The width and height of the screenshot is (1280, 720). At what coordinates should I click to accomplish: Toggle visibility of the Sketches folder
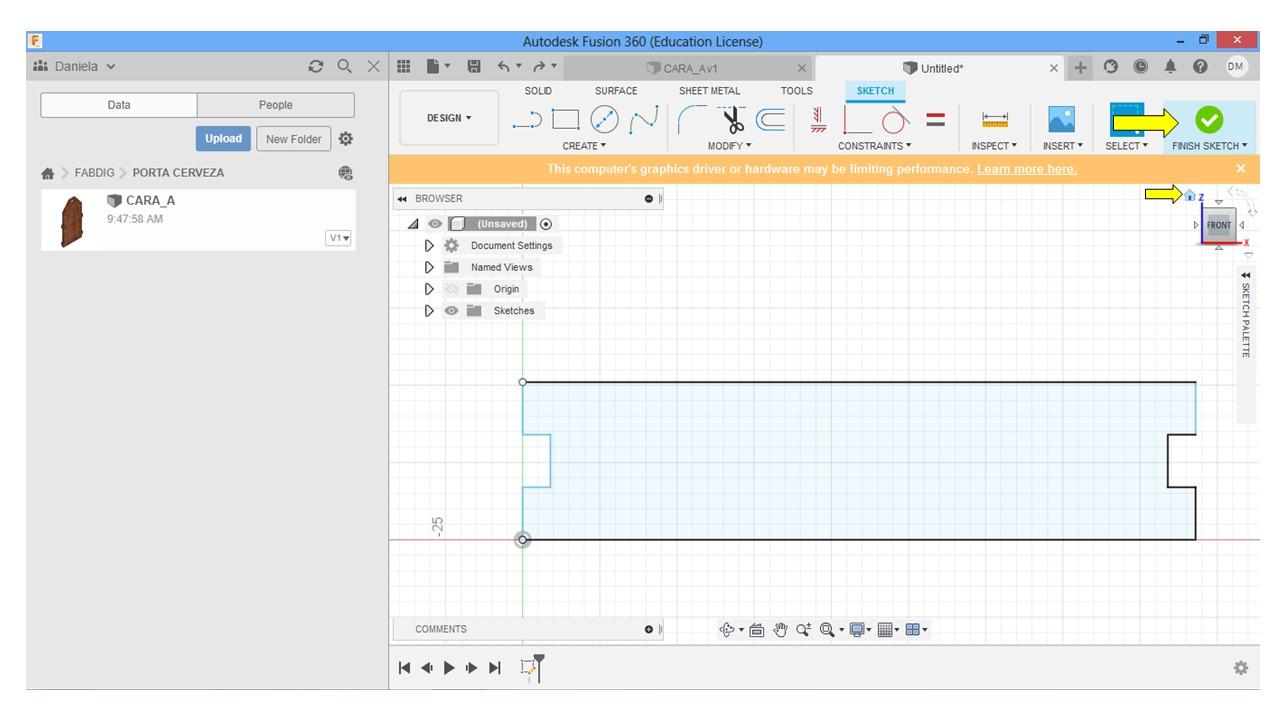[451, 311]
